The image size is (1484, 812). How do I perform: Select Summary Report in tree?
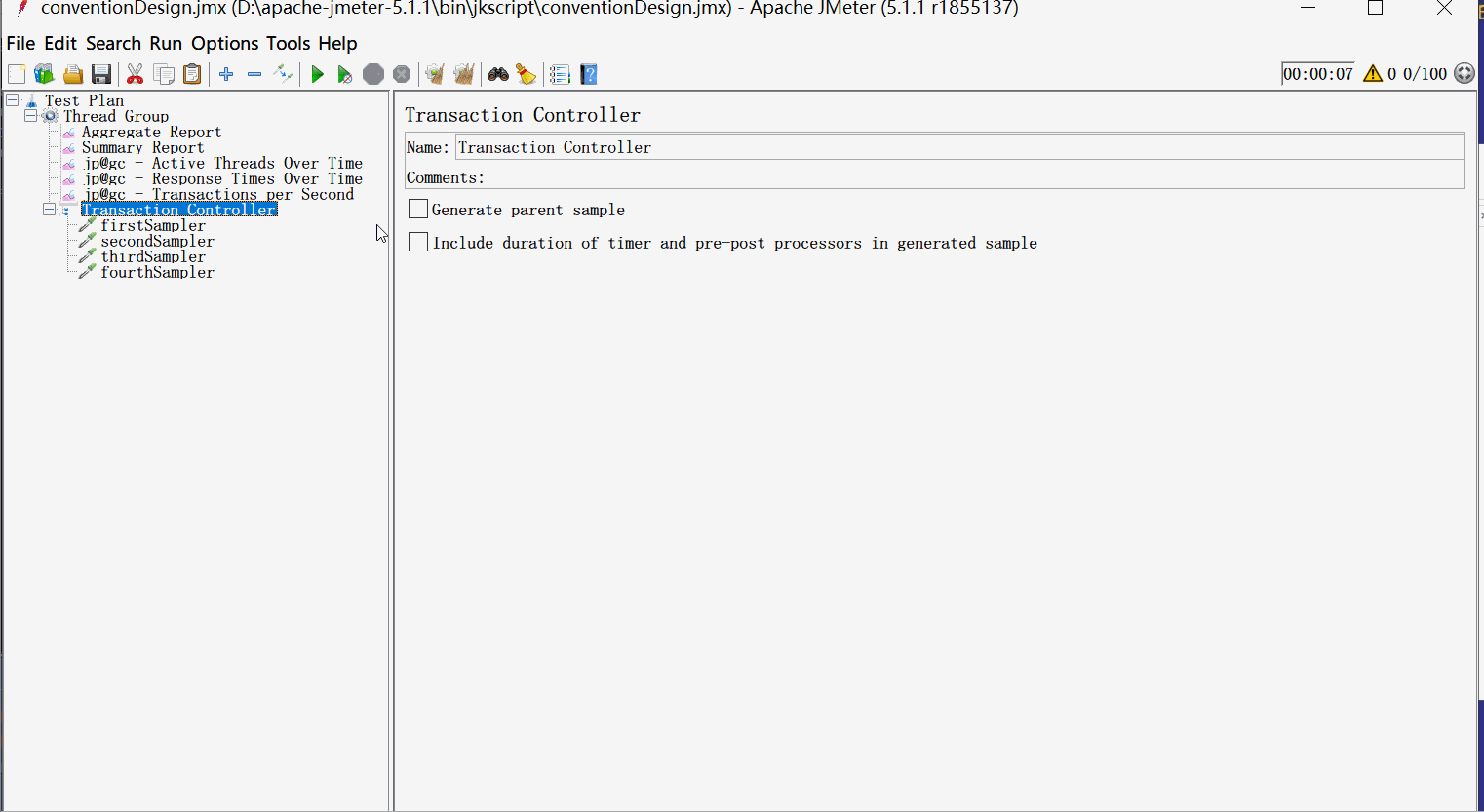[x=142, y=147]
